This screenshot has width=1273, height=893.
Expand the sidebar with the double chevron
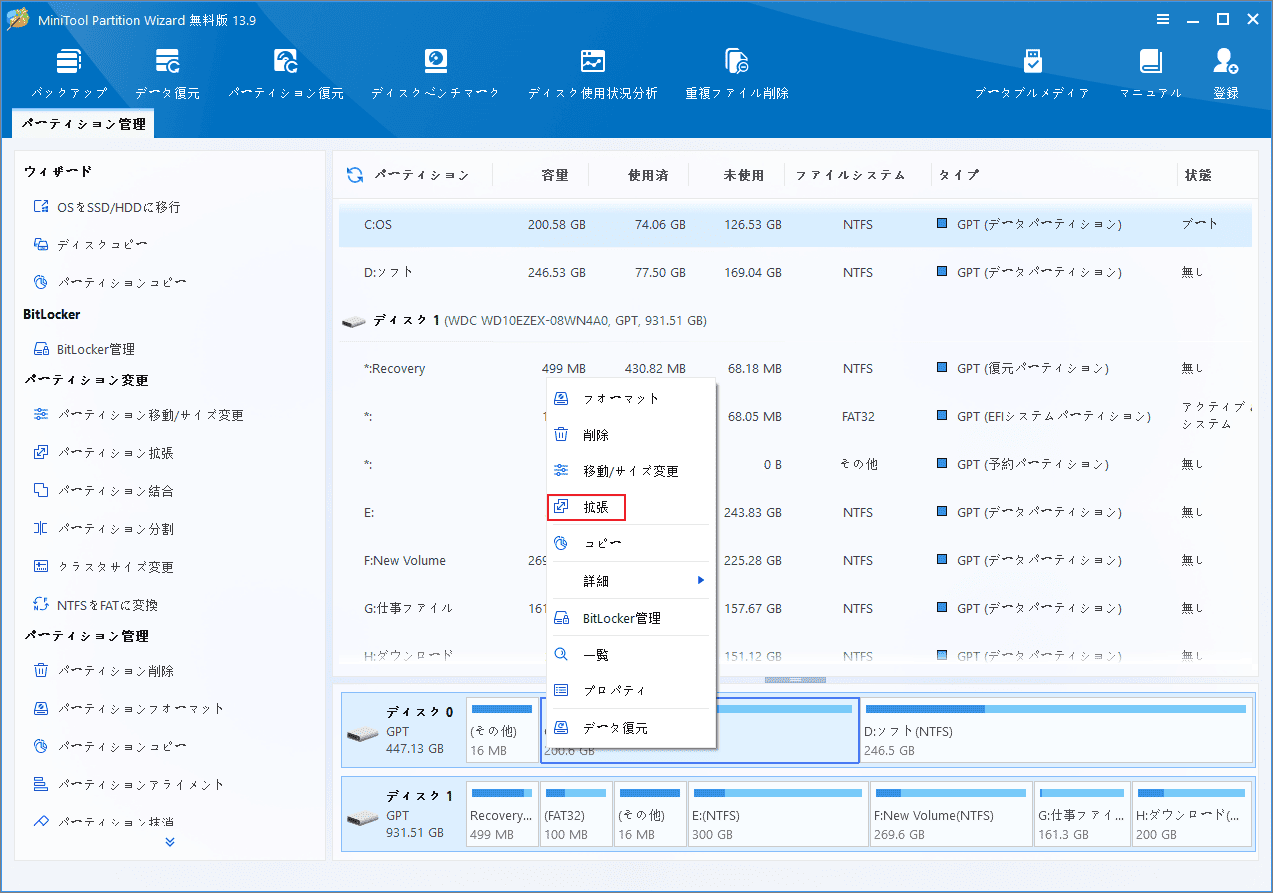point(170,842)
